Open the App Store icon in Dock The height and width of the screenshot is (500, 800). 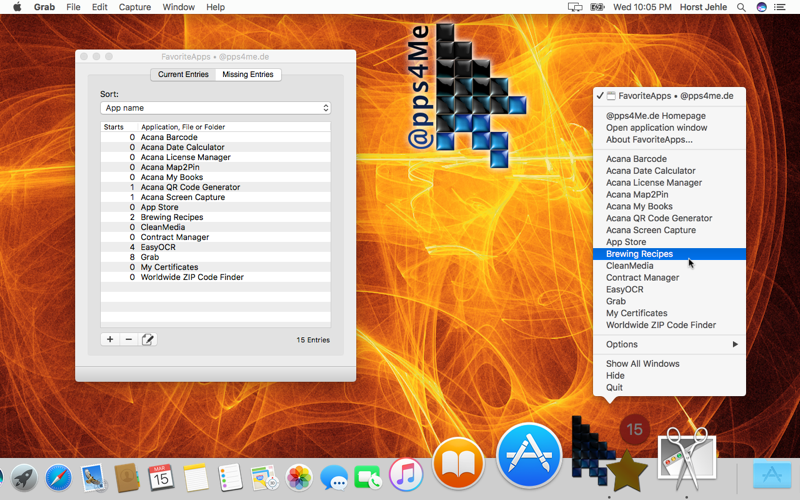click(529, 455)
